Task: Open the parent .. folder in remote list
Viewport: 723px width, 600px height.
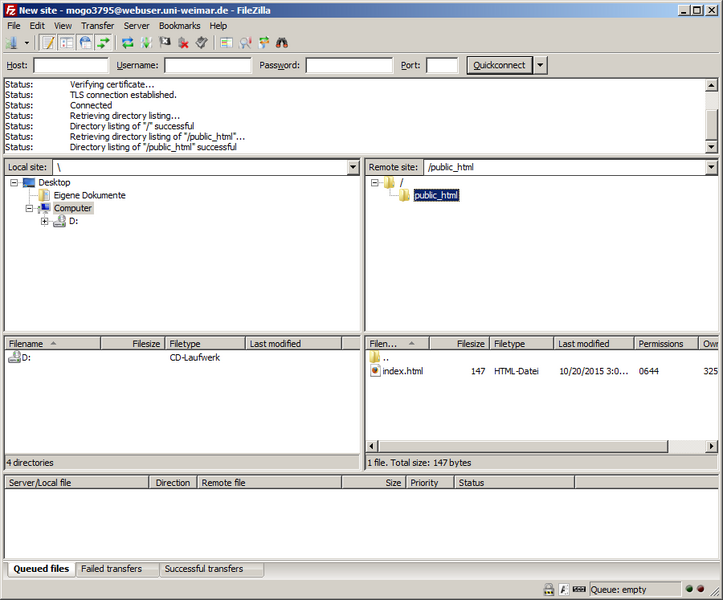Action: click(x=386, y=358)
